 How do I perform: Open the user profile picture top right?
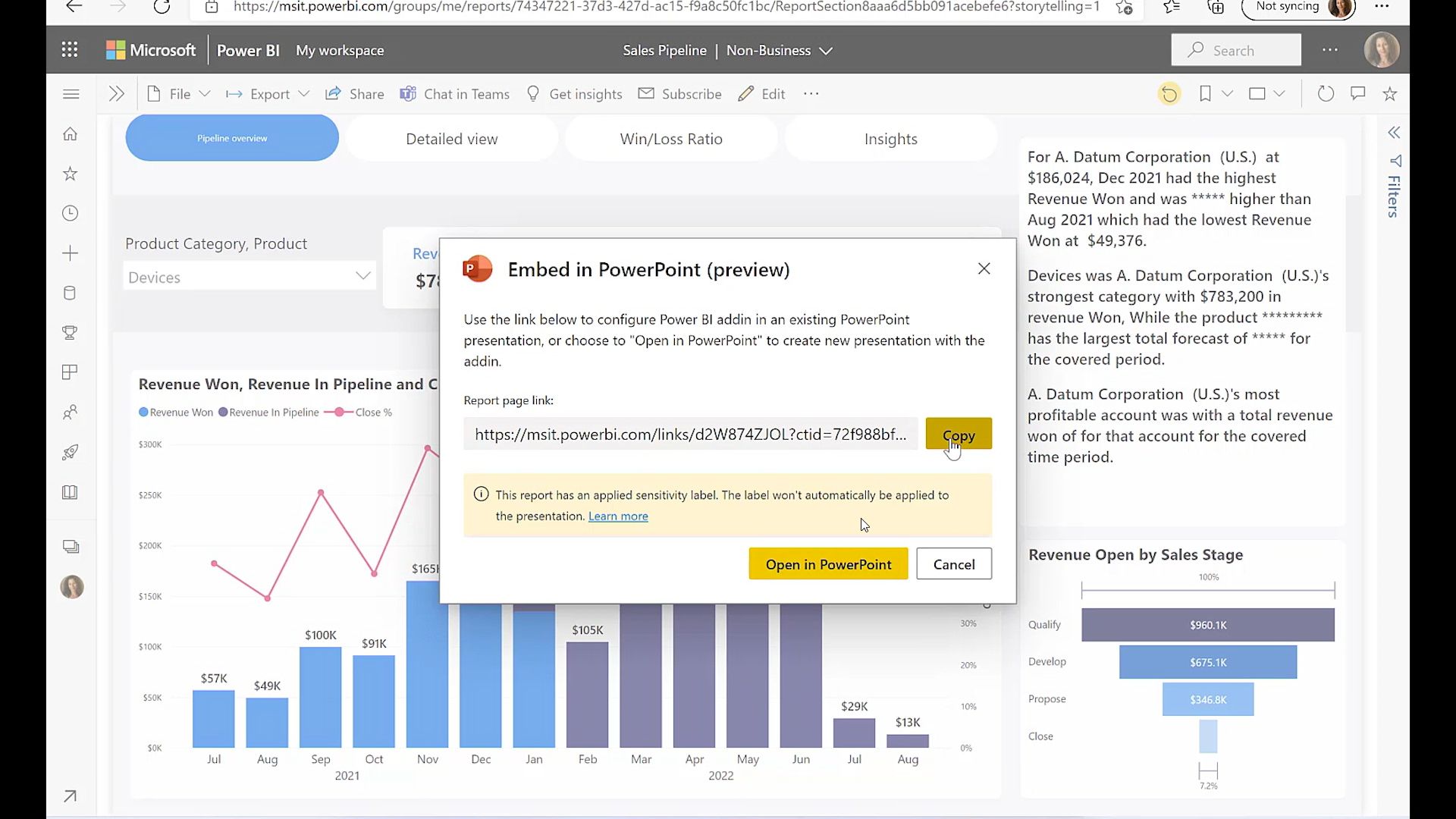point(1382,50)
